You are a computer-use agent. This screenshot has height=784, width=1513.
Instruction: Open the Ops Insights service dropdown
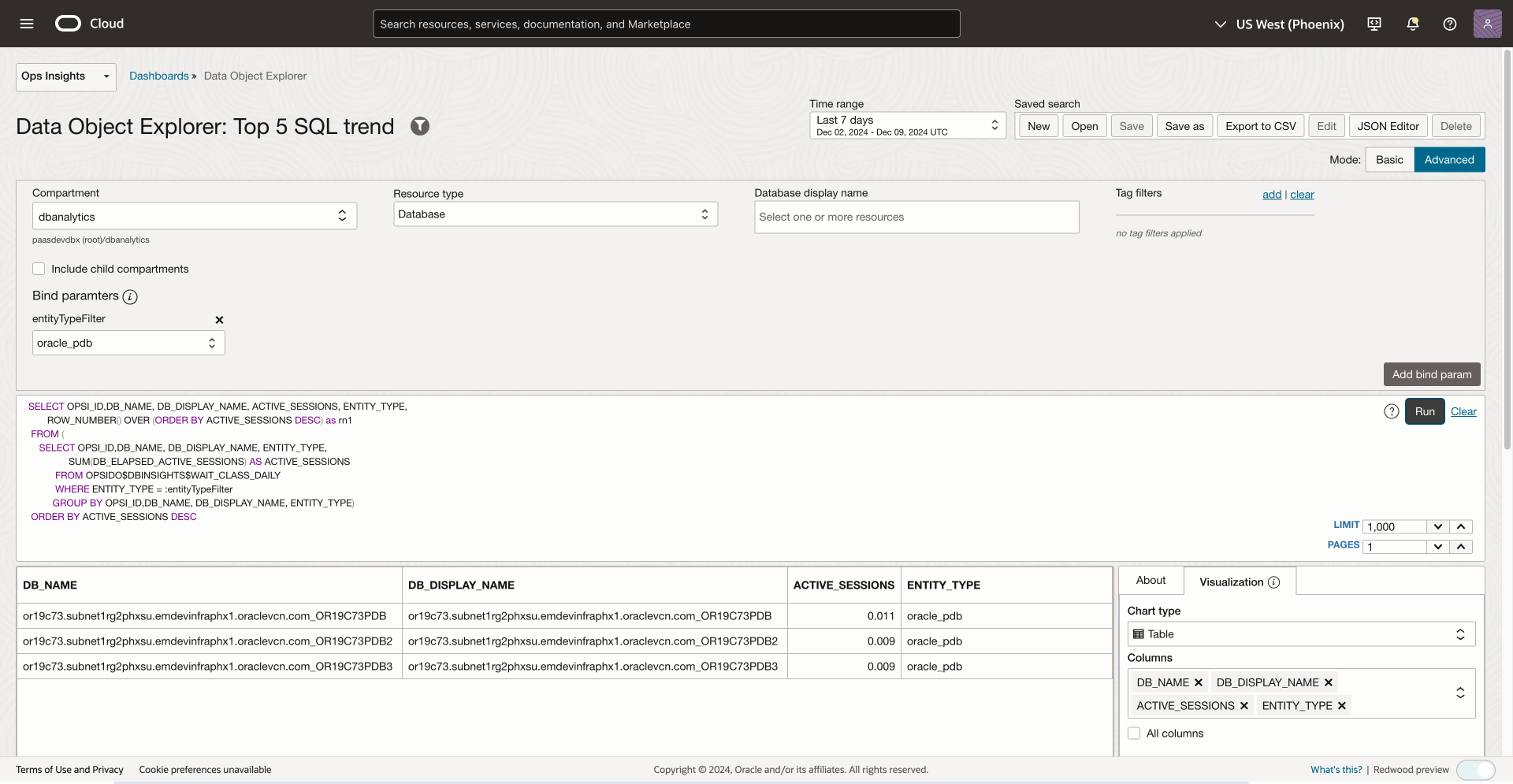coord(66,76)
